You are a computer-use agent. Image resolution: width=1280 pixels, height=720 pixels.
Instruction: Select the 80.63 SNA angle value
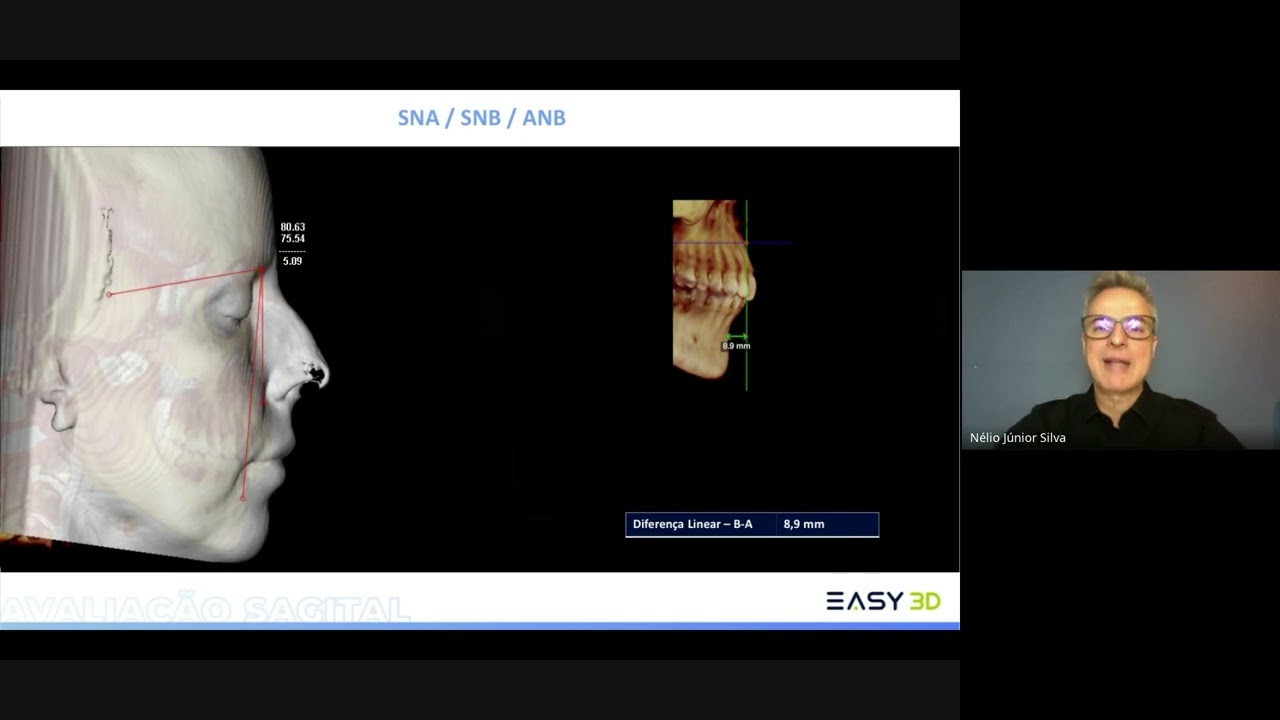[293, 227]
